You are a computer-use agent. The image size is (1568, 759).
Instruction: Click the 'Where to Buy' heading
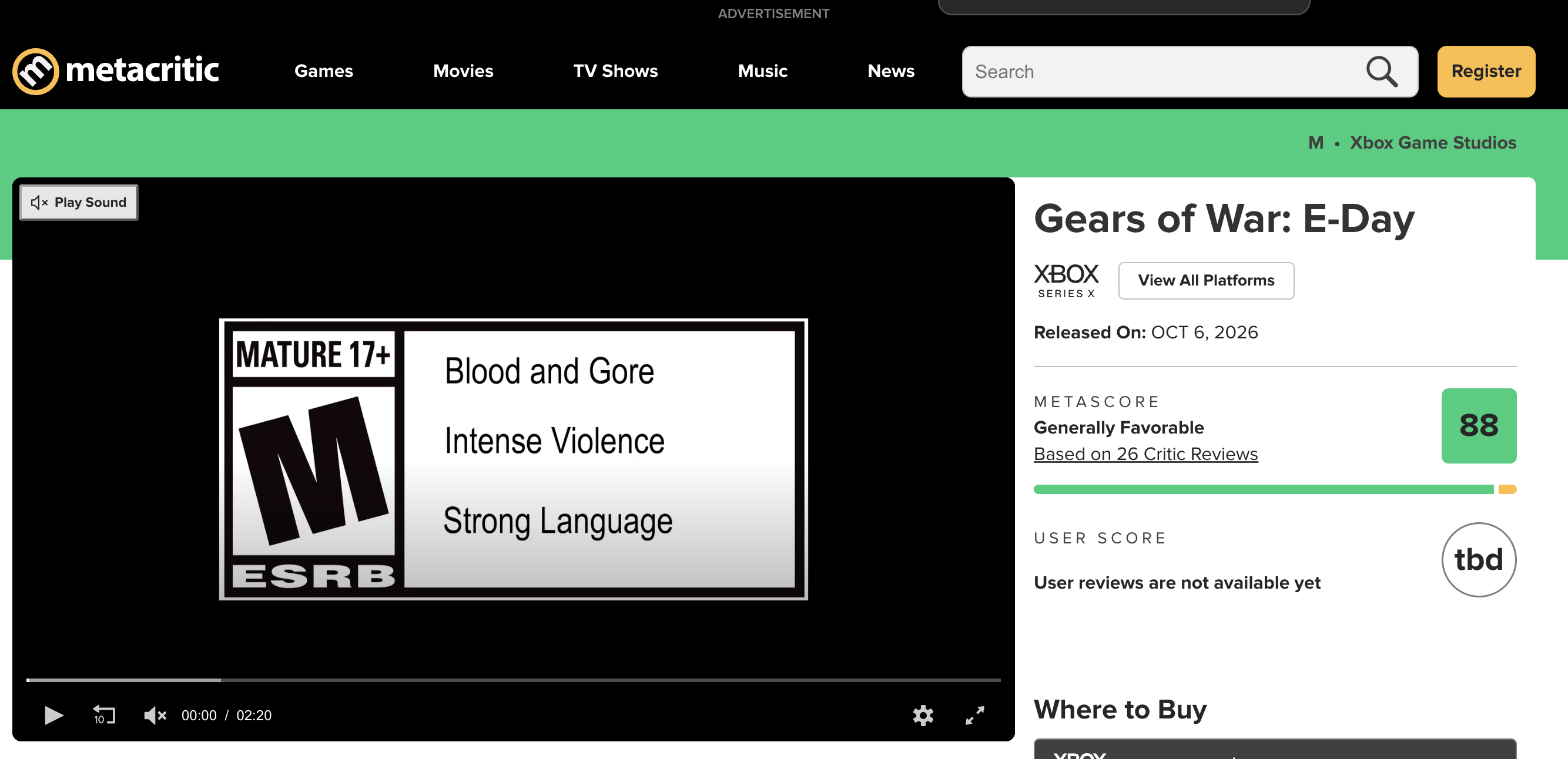click(x=1120, y=710)
